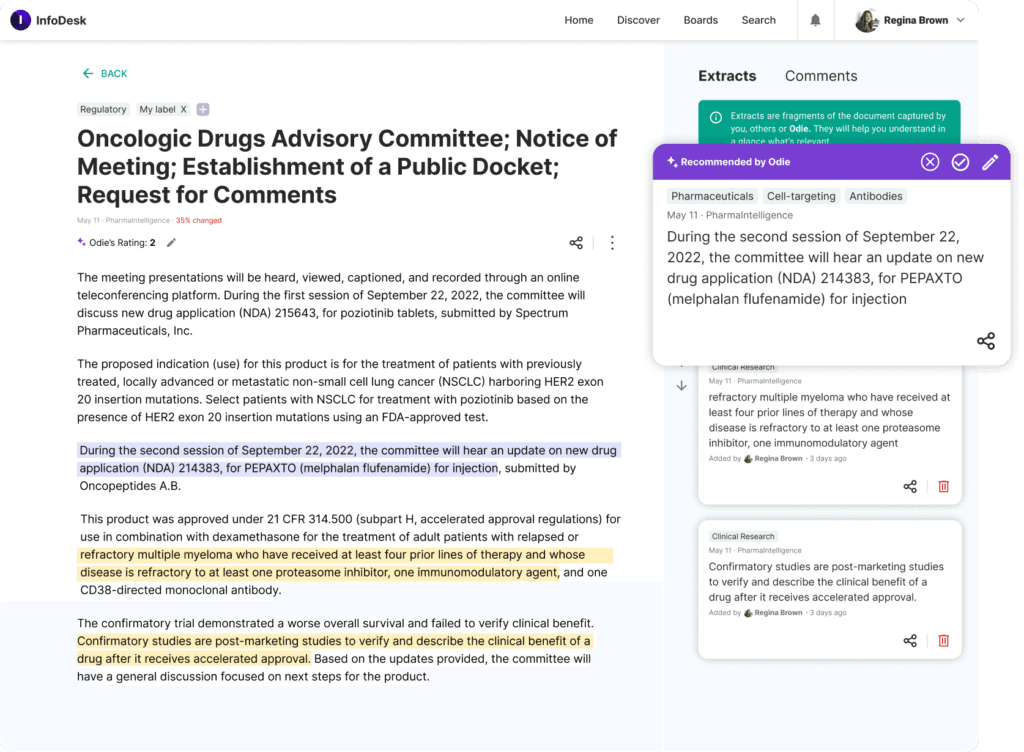Open the Discover menu item
The image size is (1024, 752).
tap(638, 20)
